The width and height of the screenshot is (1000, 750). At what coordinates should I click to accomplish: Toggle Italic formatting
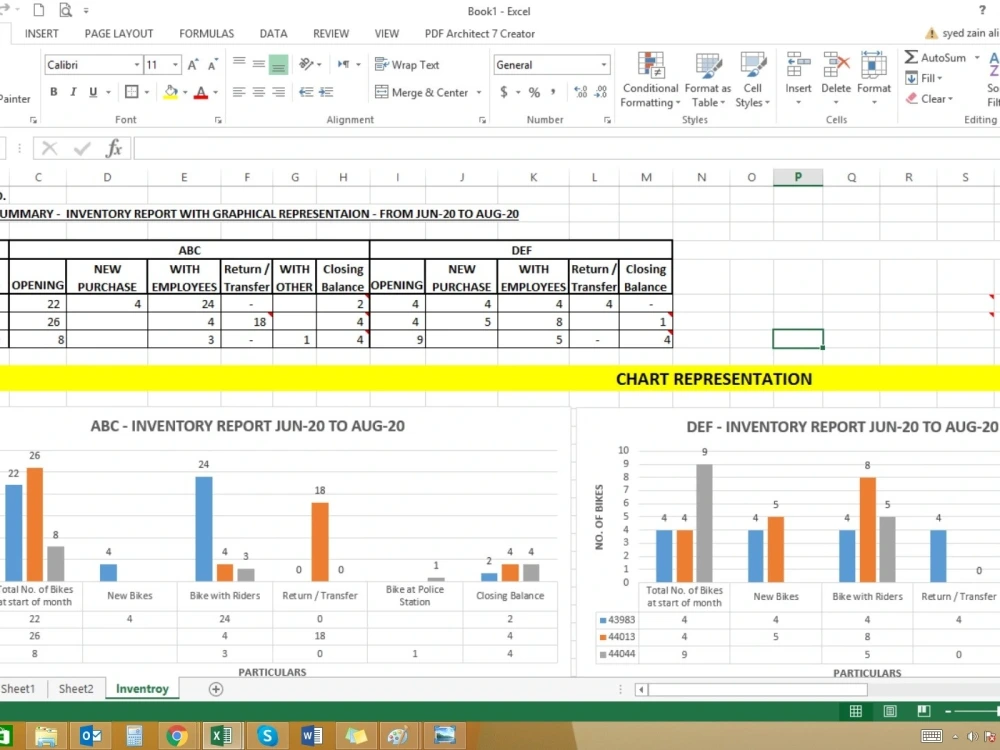pyautogui.click(x=73, y=92)
